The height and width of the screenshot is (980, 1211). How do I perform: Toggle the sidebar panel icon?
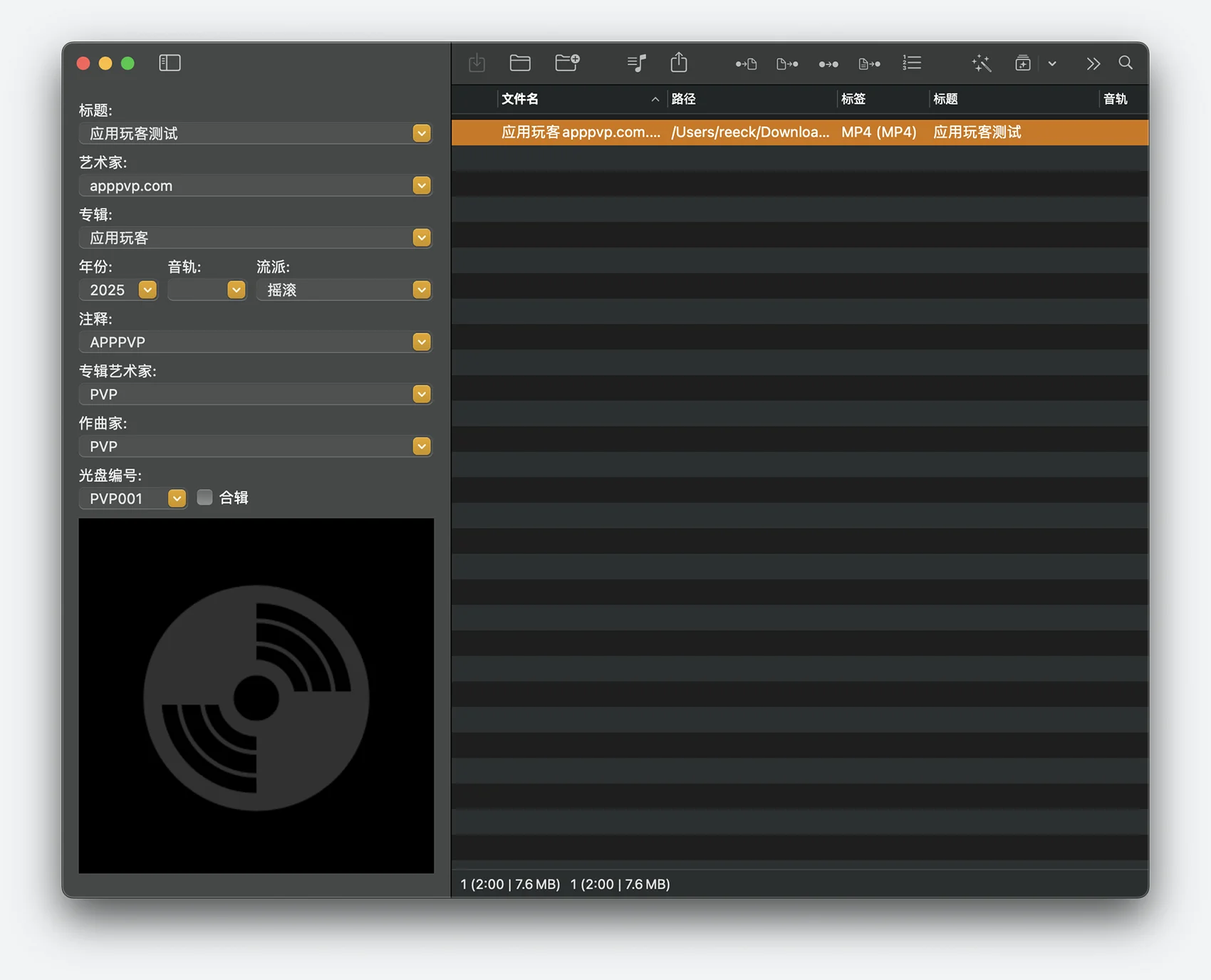click(170, 63)
